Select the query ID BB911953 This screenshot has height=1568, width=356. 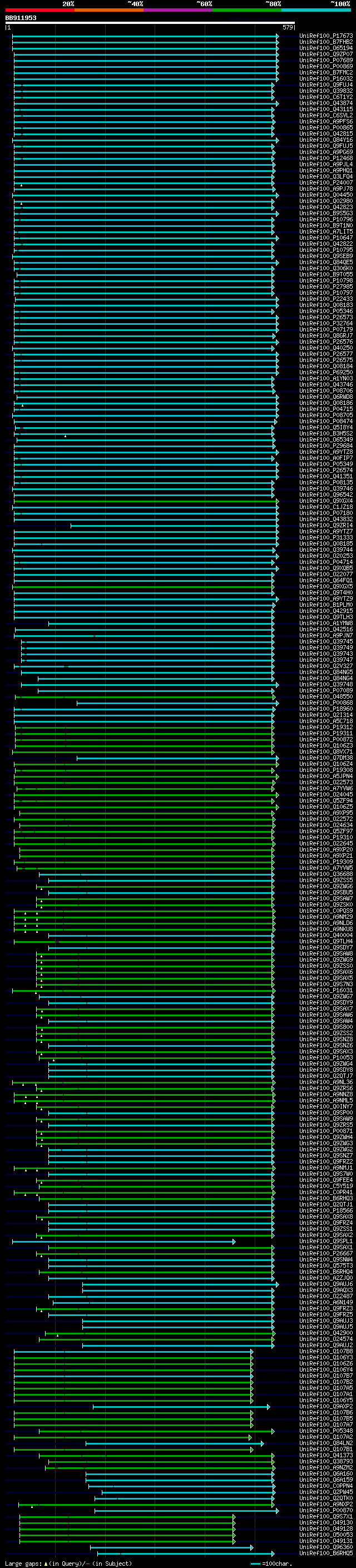21,18
